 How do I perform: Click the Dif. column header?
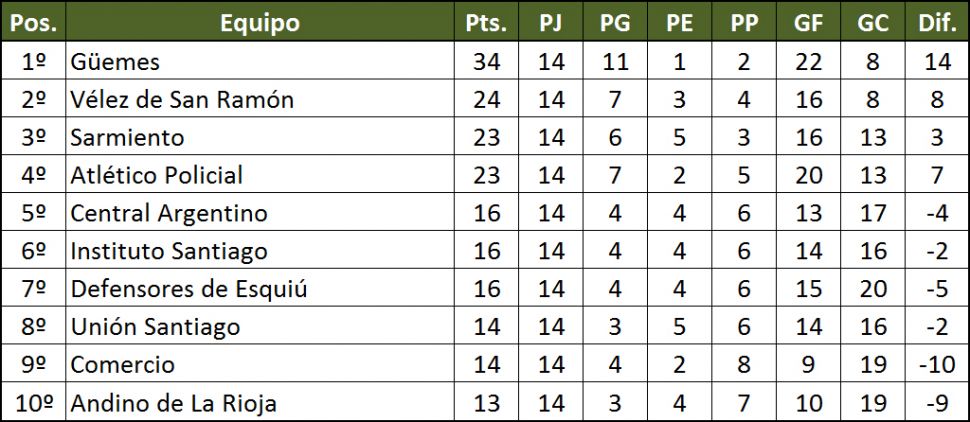tap(937, 22)
